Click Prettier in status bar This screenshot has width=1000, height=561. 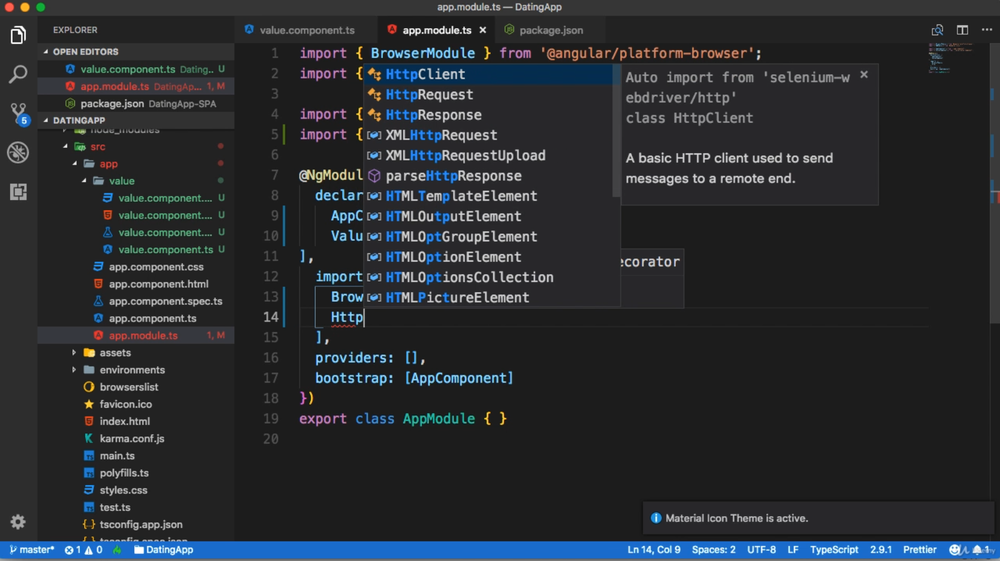pyautogui.click(x=920, y=550)
